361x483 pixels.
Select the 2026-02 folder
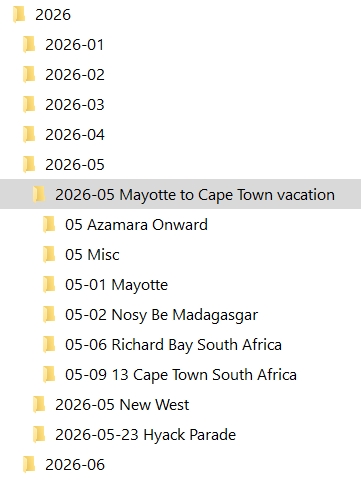[x=75, y=75]
